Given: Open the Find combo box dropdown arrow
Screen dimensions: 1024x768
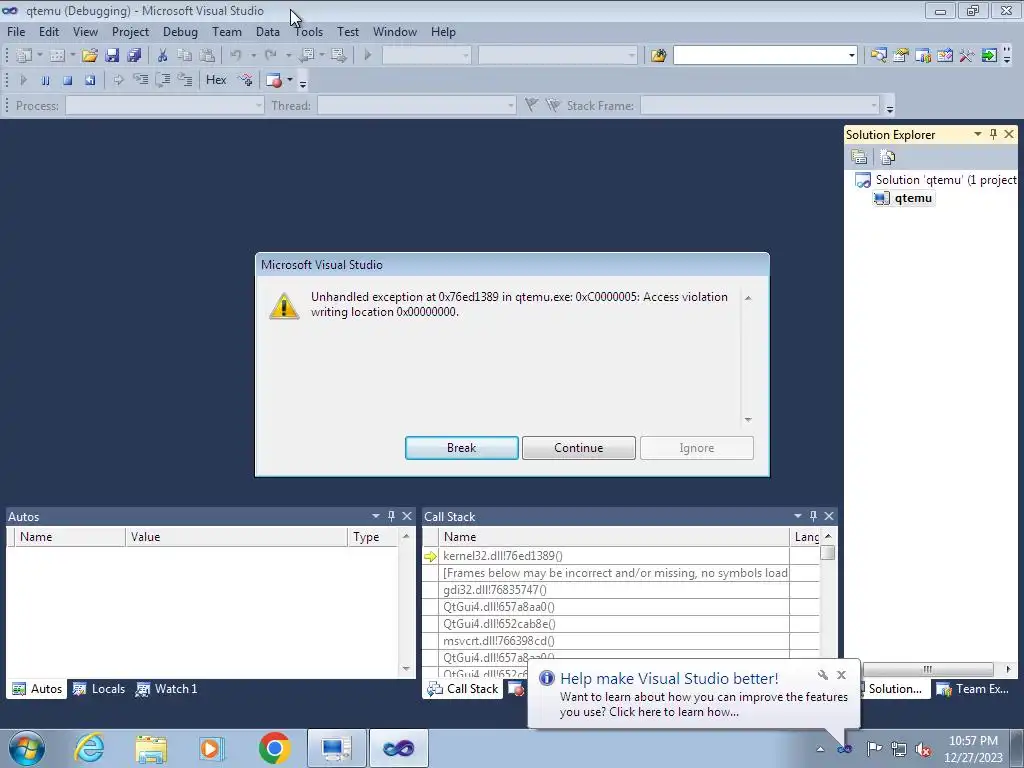Looking at the screenshot, I should coord(852,56).
